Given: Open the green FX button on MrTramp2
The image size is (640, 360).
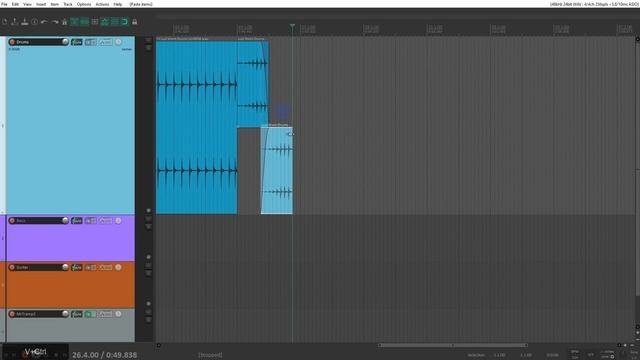Looking at the screenshot, I should tap(91, 314).
